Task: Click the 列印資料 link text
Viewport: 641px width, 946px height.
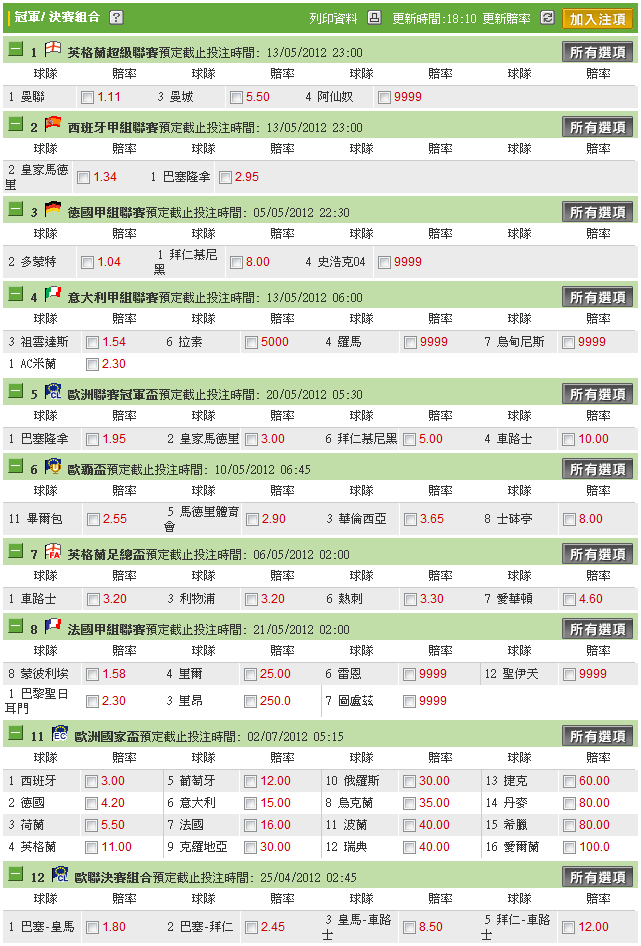Action: [x=333, y=19]
